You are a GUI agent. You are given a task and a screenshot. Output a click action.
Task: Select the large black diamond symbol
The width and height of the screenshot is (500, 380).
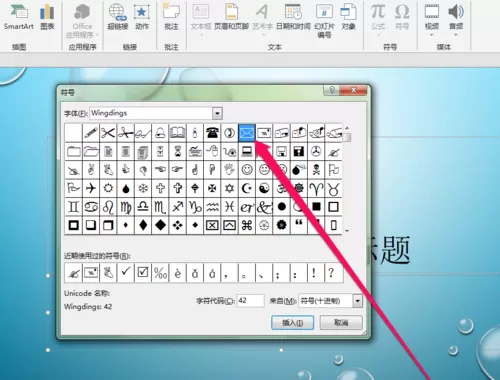point(160,226)
